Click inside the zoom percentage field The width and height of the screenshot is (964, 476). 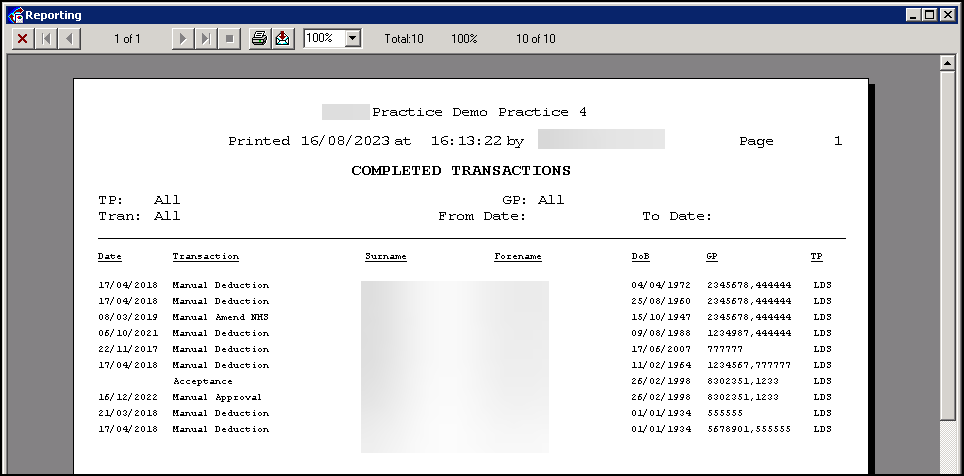click(323, 38)
